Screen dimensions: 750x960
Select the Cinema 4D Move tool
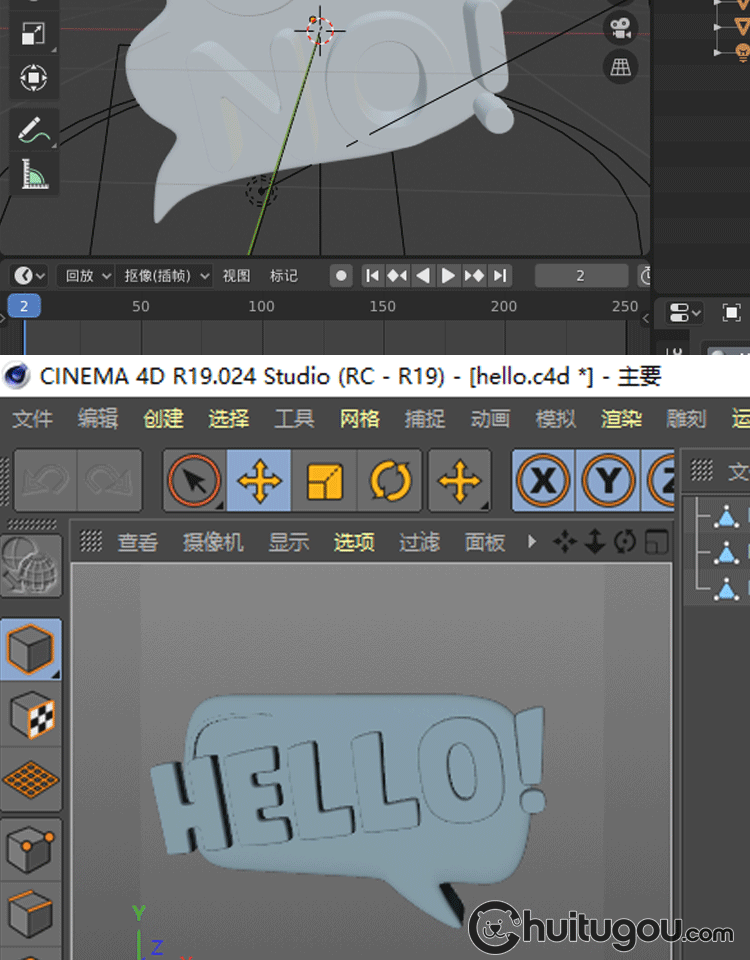259,482
